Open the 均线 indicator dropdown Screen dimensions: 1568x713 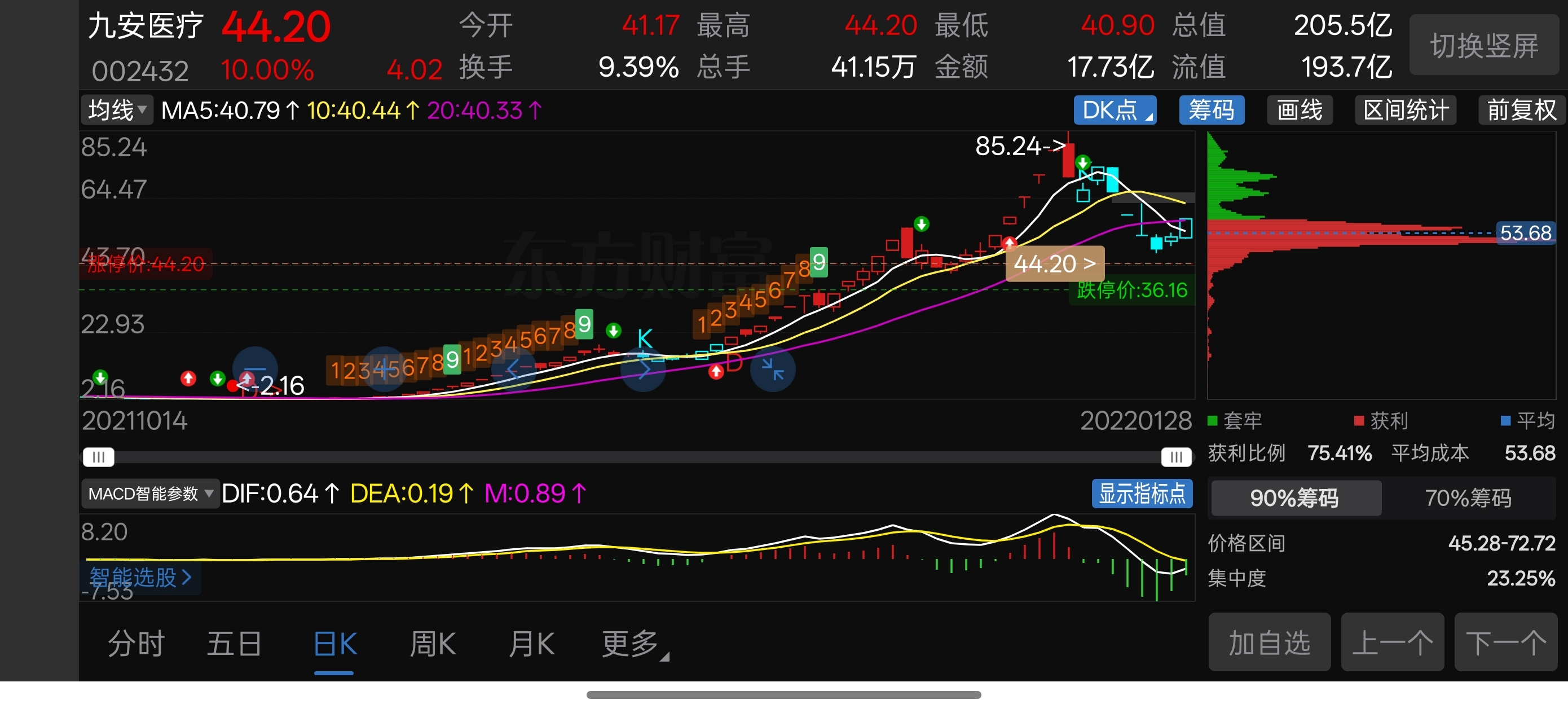[117, 110]
